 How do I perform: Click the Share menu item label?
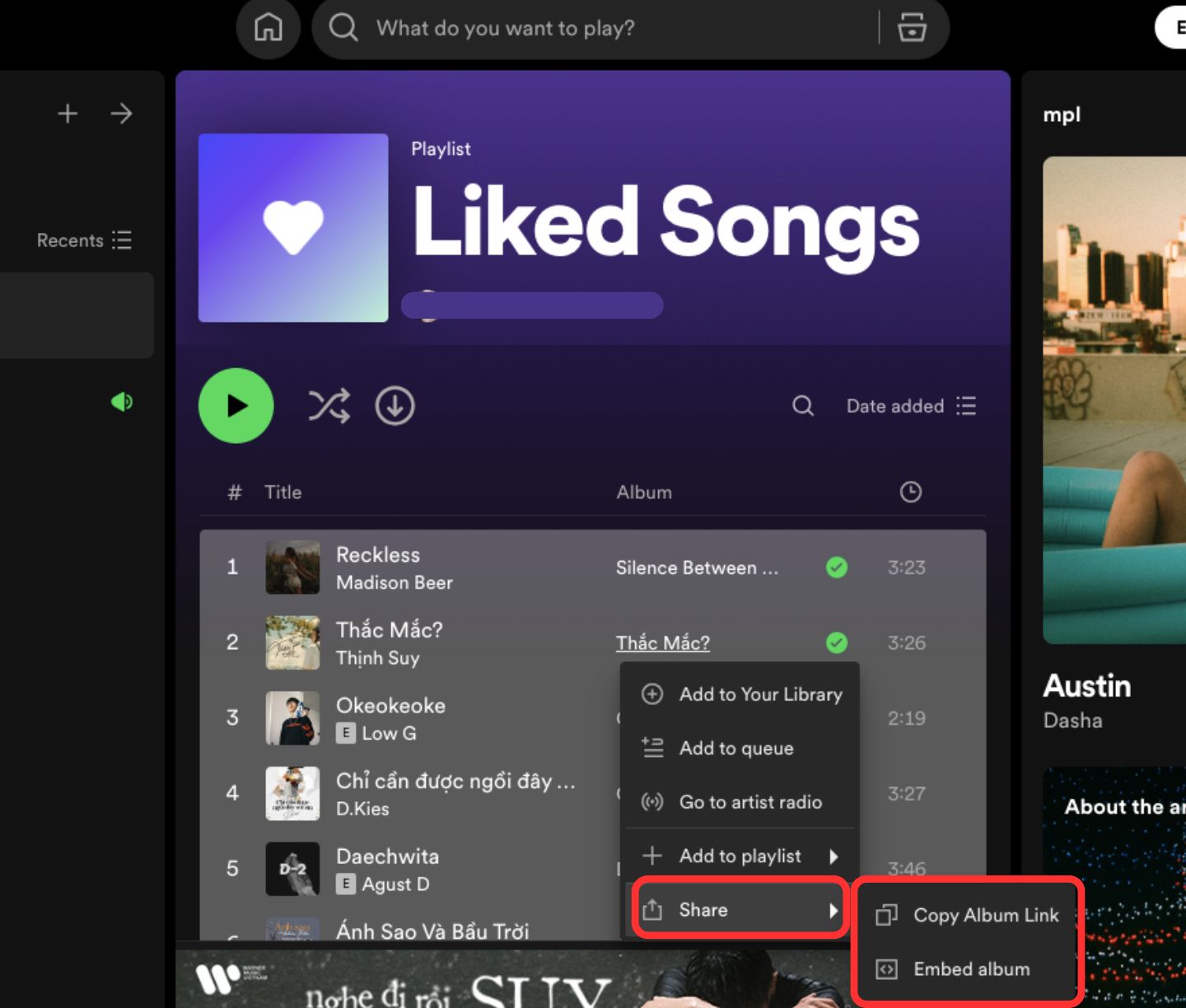[703, 910]
